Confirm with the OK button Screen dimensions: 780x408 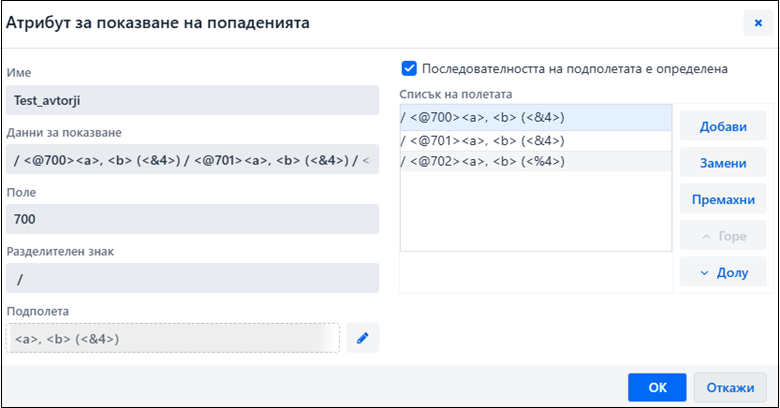point(657,388)
